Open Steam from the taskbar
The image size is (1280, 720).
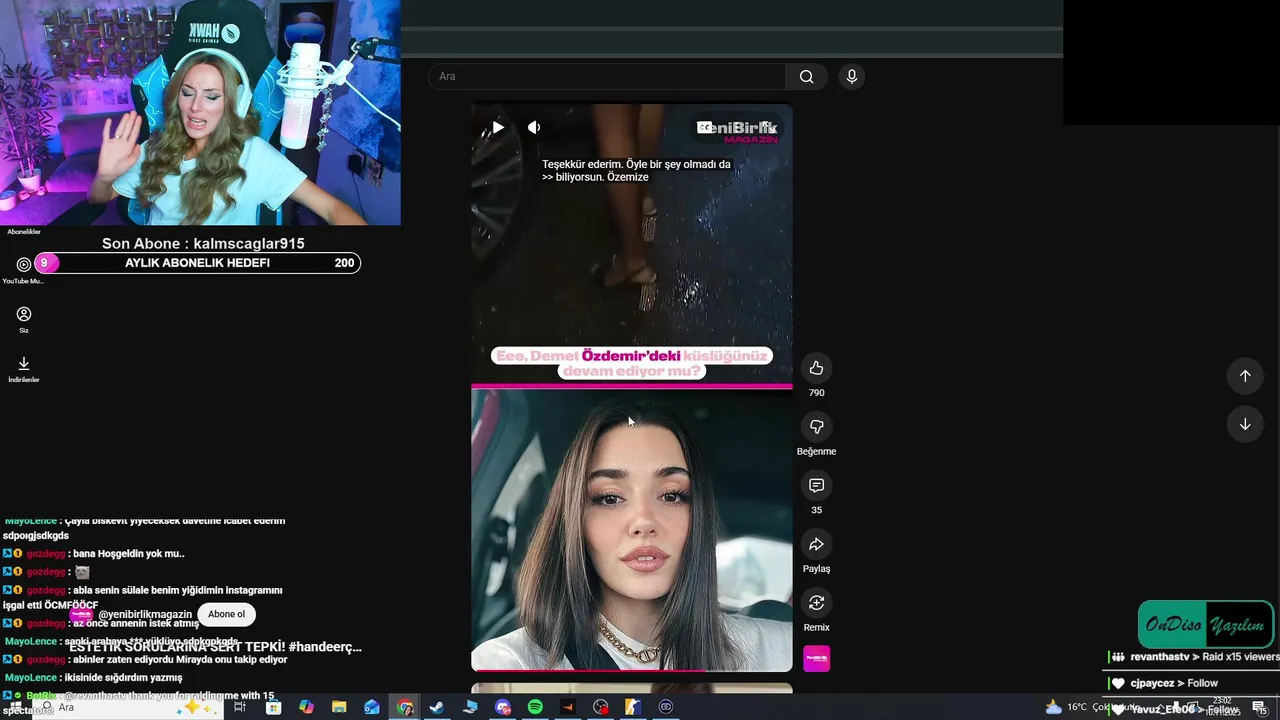(437, 707)
